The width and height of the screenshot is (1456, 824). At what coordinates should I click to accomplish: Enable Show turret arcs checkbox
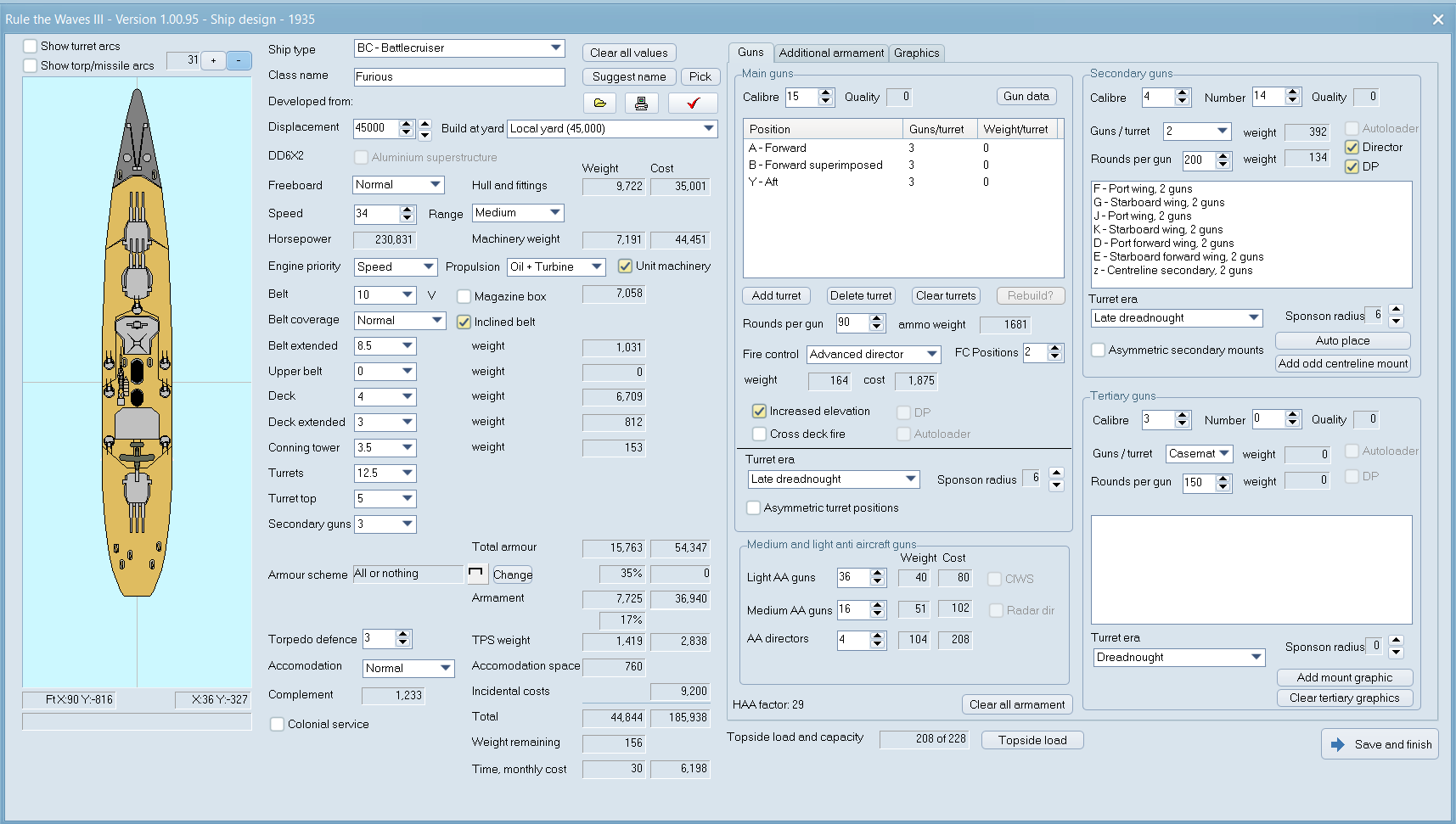tap(31, 46)
